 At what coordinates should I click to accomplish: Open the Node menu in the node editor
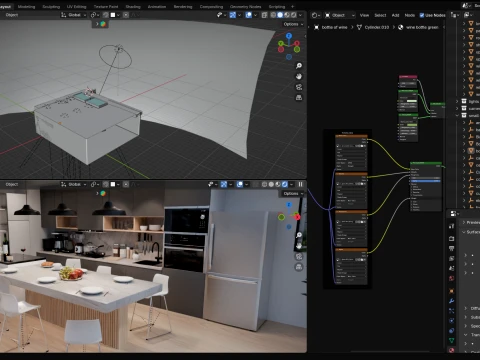coord(410,15)
